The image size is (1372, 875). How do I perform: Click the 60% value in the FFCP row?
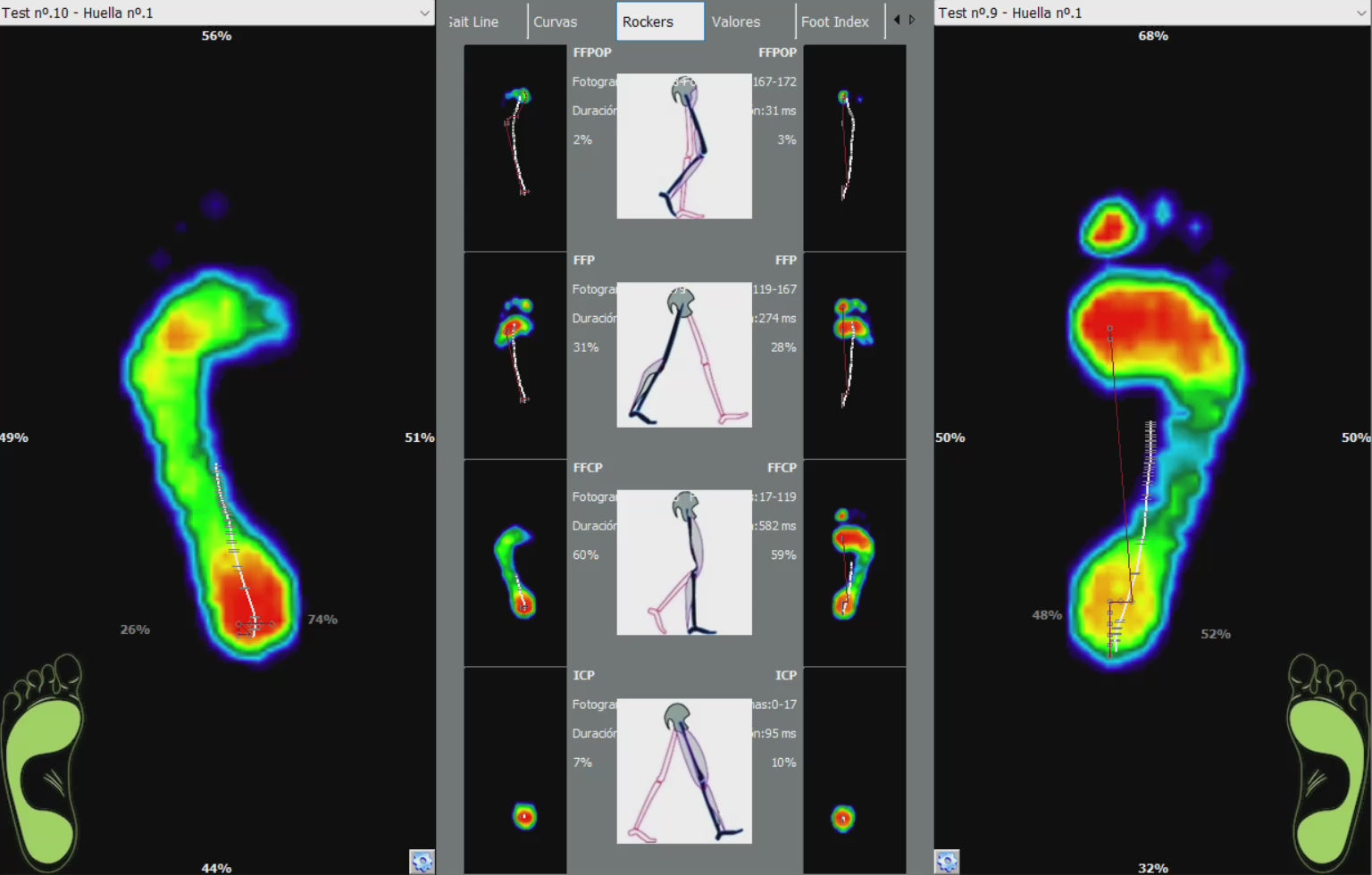(586, 555)
